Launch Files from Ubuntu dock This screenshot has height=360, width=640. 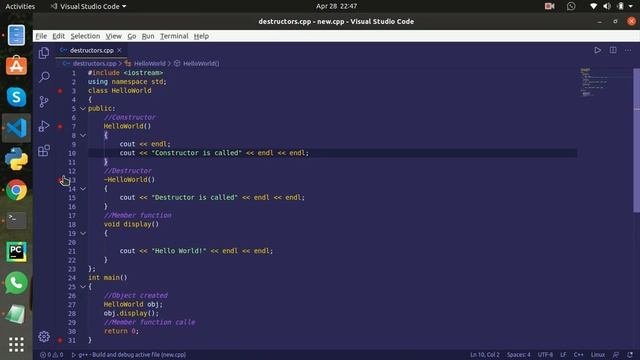pos(16,36)
